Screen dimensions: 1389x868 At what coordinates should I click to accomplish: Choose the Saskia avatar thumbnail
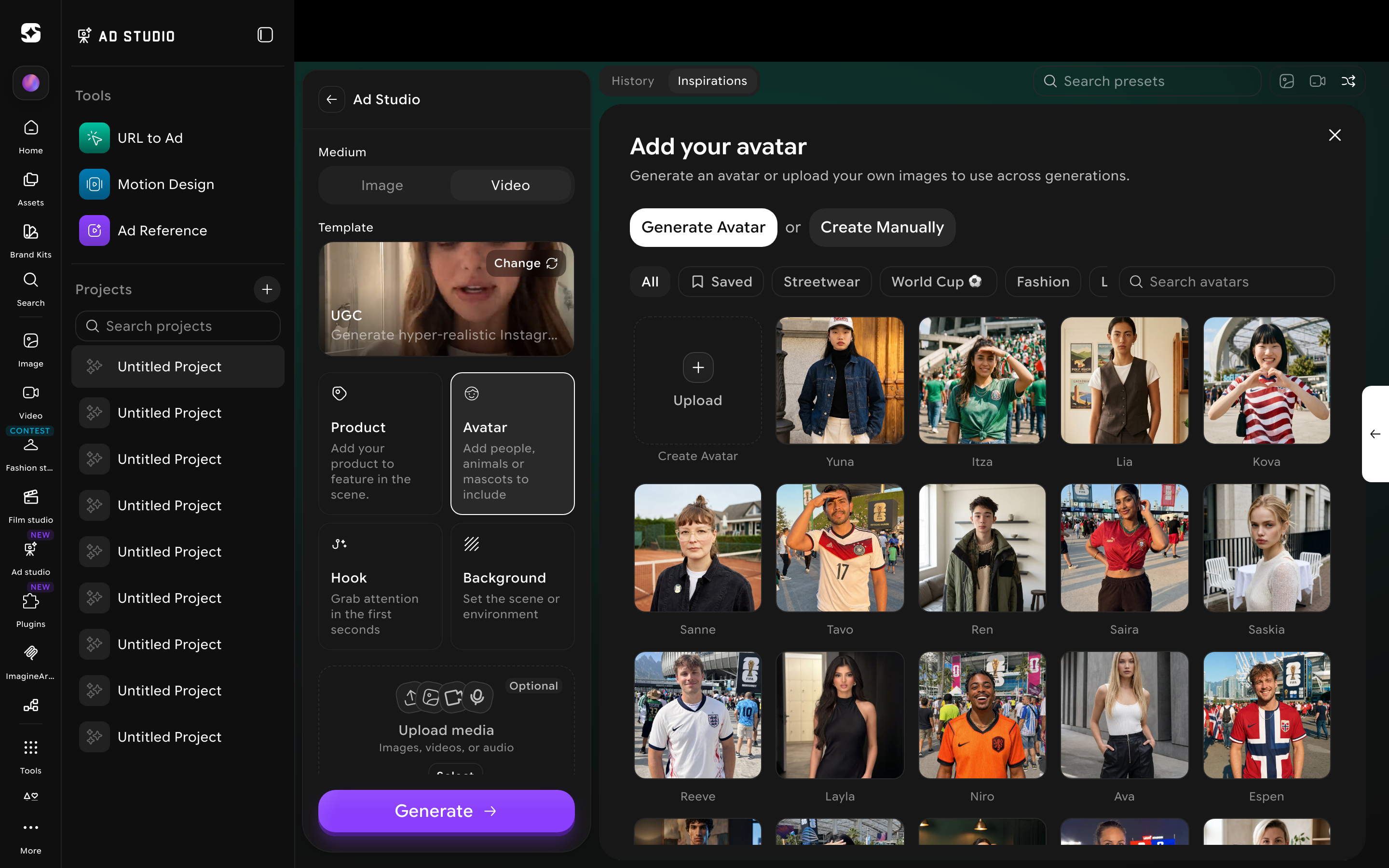[x=1266, y=548]
